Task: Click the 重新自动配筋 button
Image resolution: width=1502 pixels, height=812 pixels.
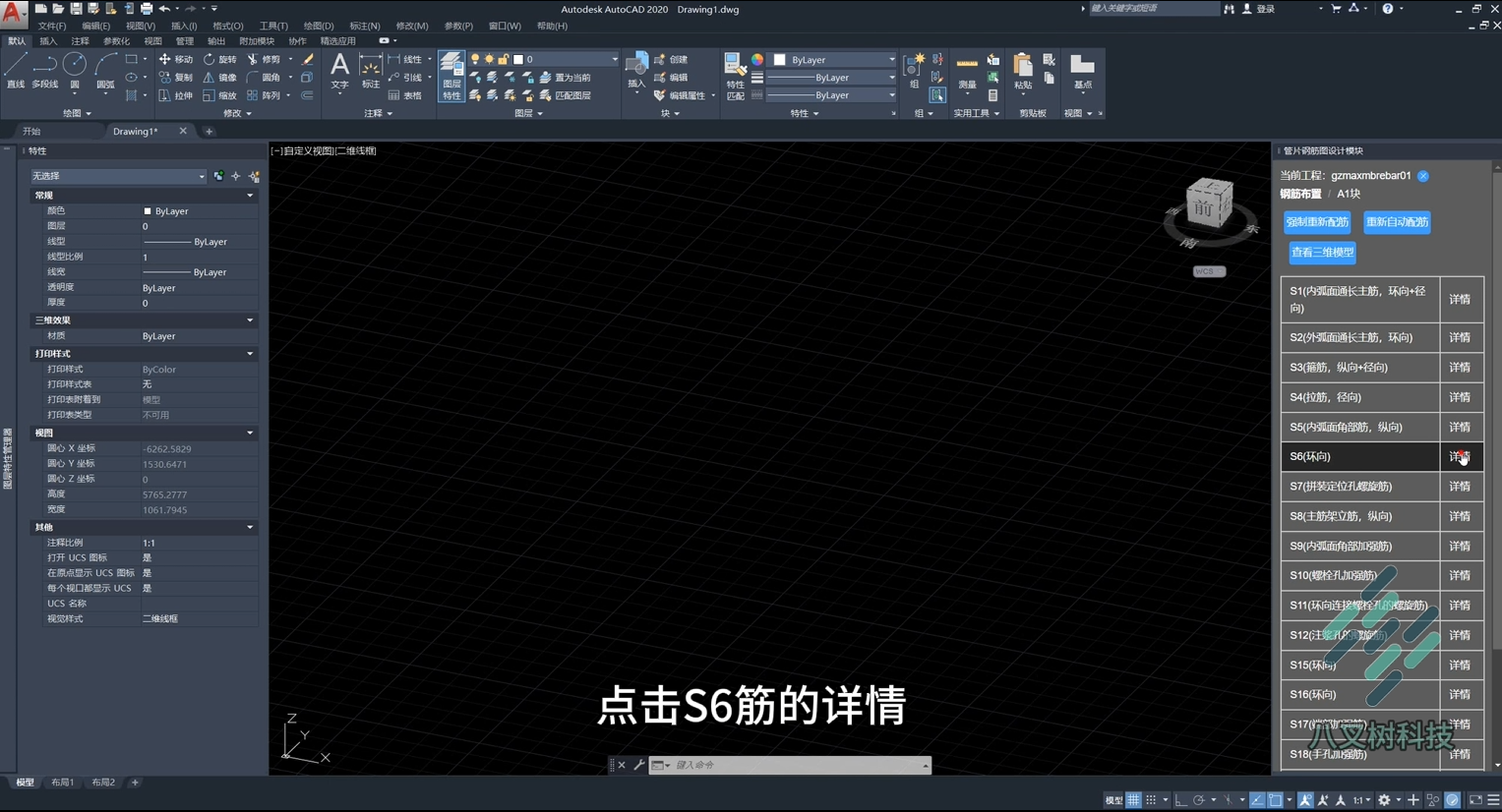Action: pos(1397,222)
